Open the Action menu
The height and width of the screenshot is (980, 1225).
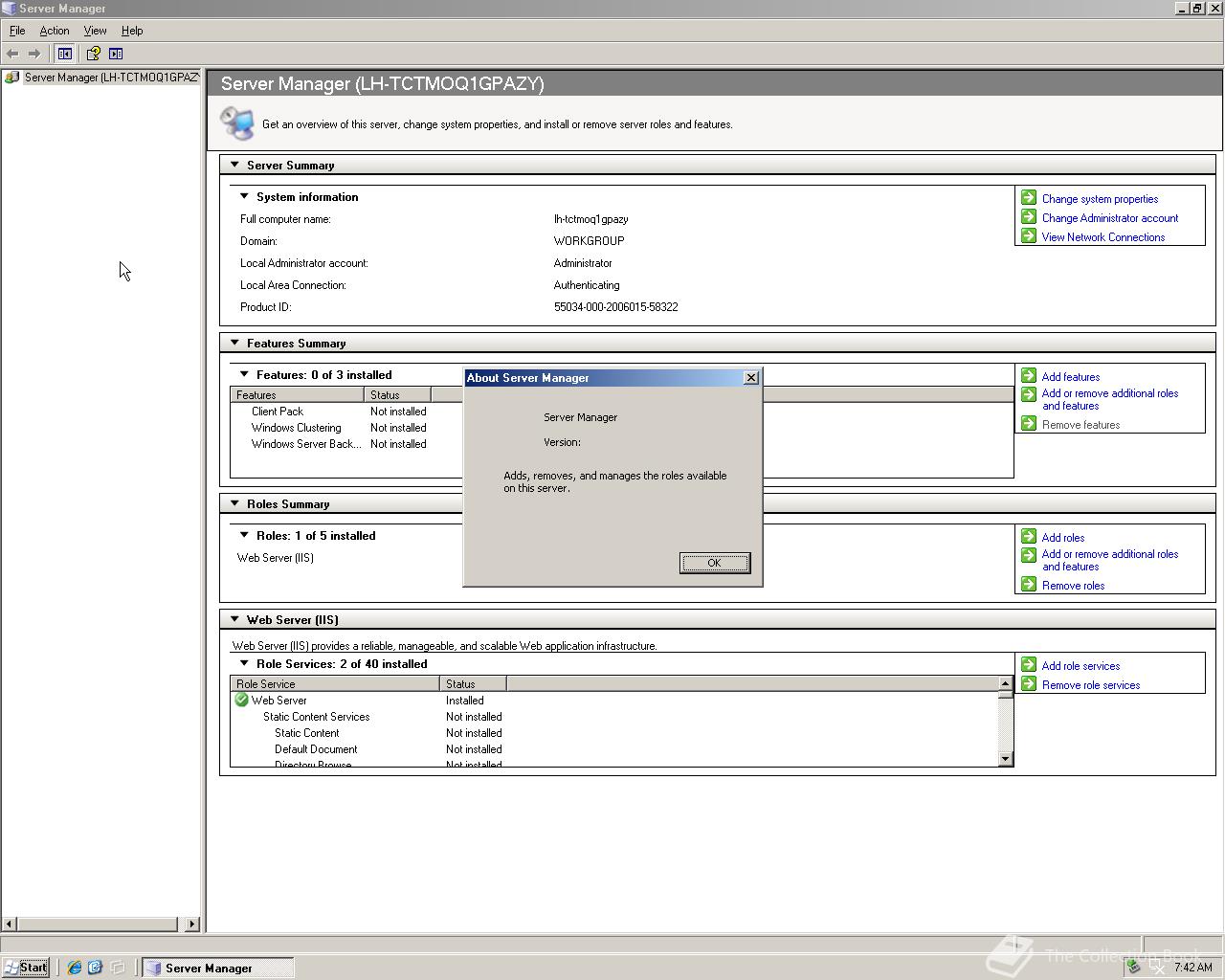tap(55, 31)
